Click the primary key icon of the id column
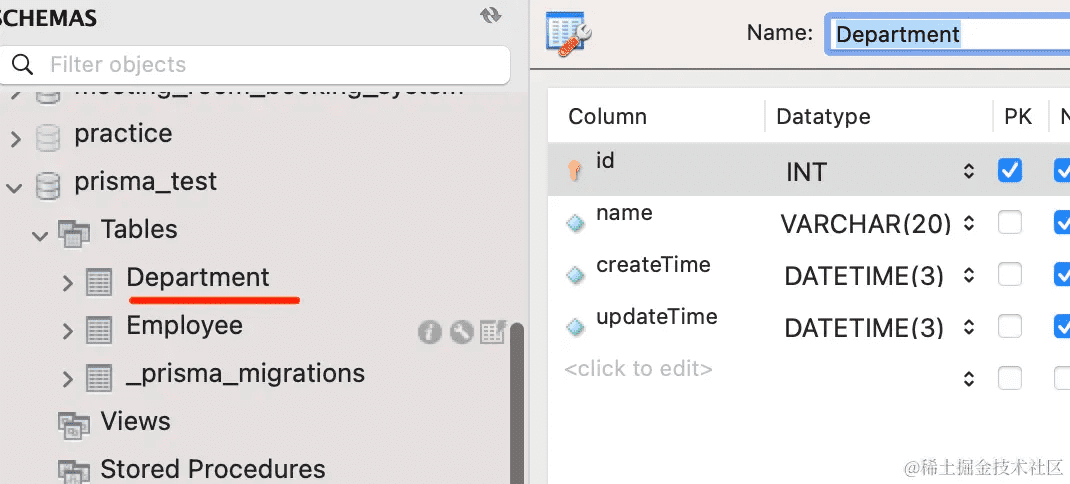Image resolution: width=1070 pixels, height=484 pixels. (x=575, y=171)
